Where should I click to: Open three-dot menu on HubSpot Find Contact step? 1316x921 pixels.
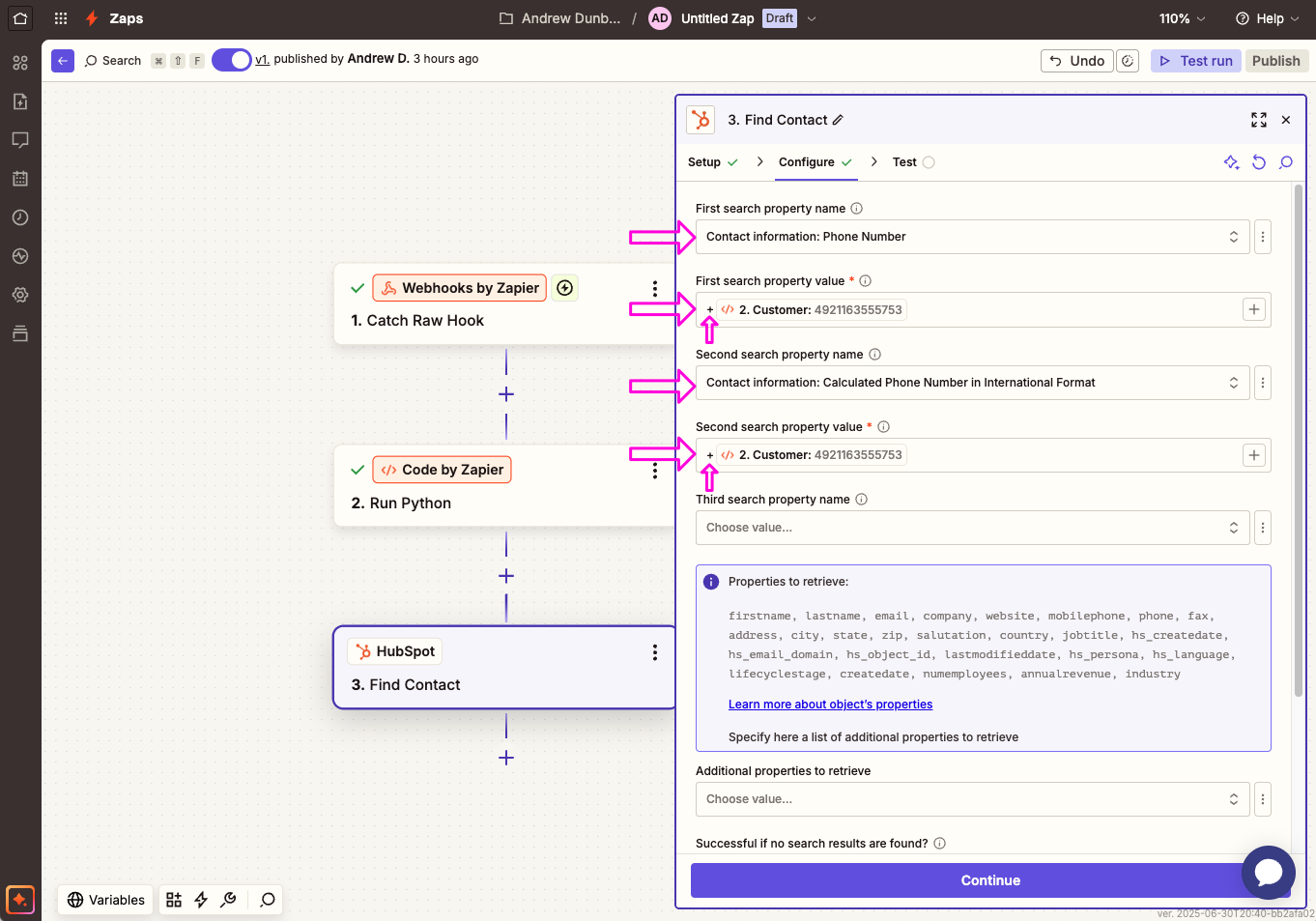click(x=655, y=652)
